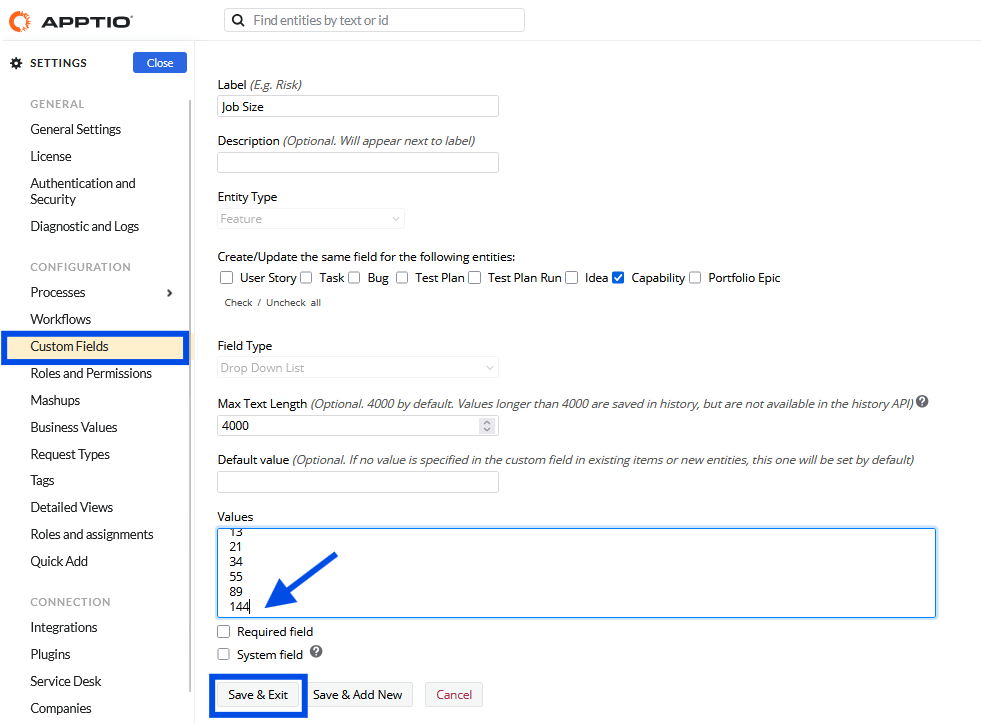The image size is (981, 723).
Task: Click into the Description input field
Action: click(358, 162)
